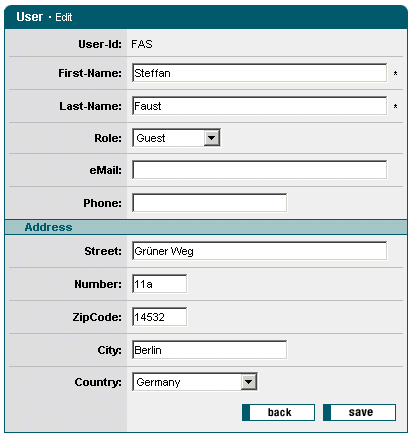Image resolution: width=412 pixels, height=438 pixels.
Task: Click the User-Id value FAS
Action: point(142,44)
